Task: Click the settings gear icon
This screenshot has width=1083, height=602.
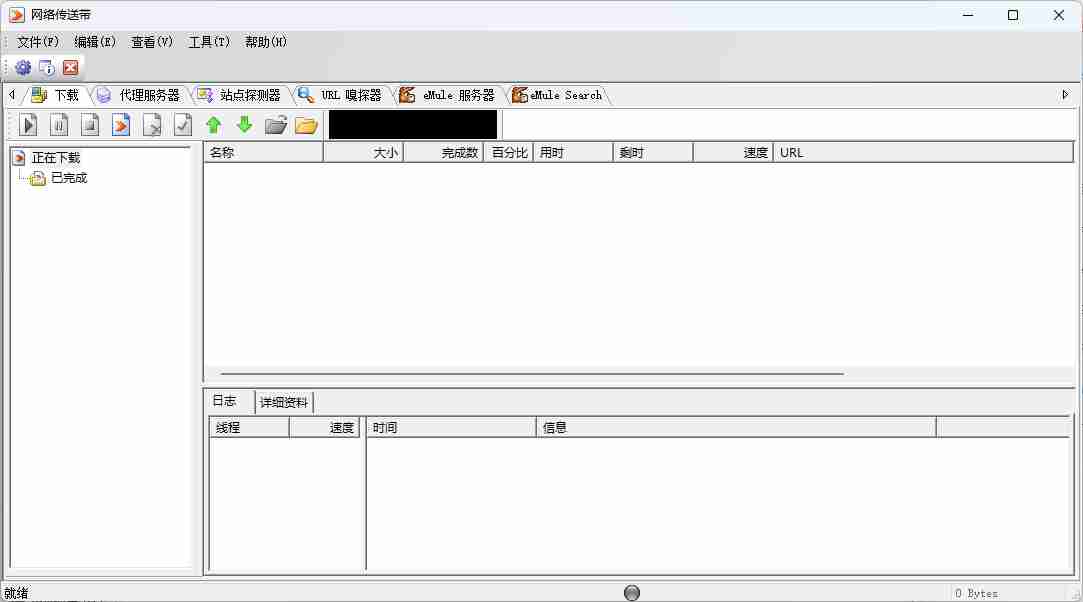Action: (x=23, y=67)
